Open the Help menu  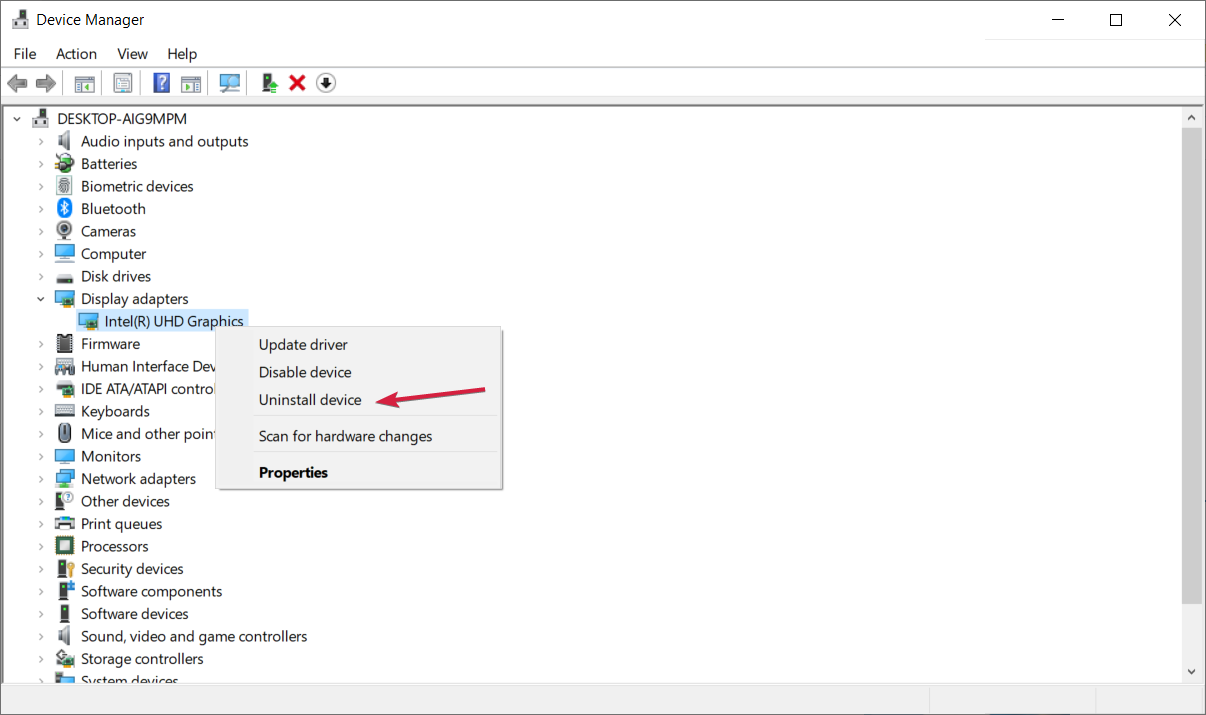pos(182,54)
